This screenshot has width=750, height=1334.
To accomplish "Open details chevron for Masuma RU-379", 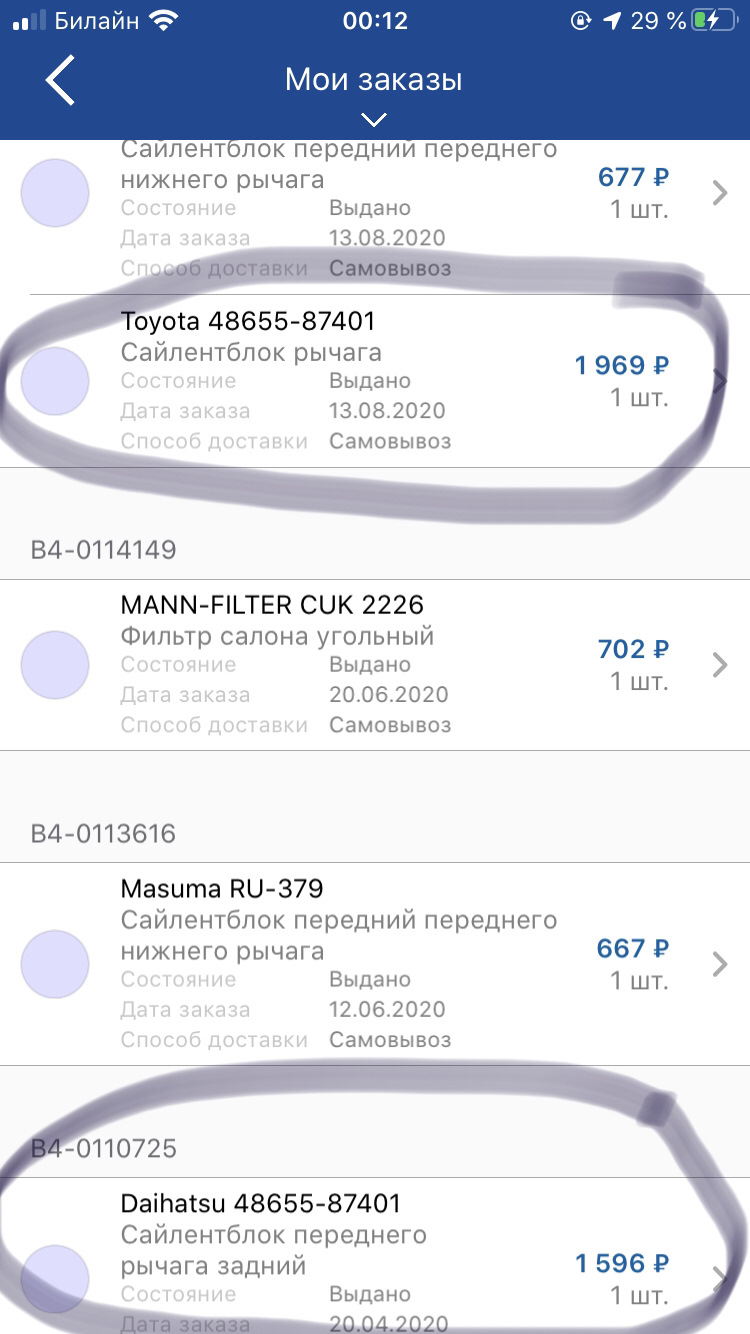I will [719, 964].
